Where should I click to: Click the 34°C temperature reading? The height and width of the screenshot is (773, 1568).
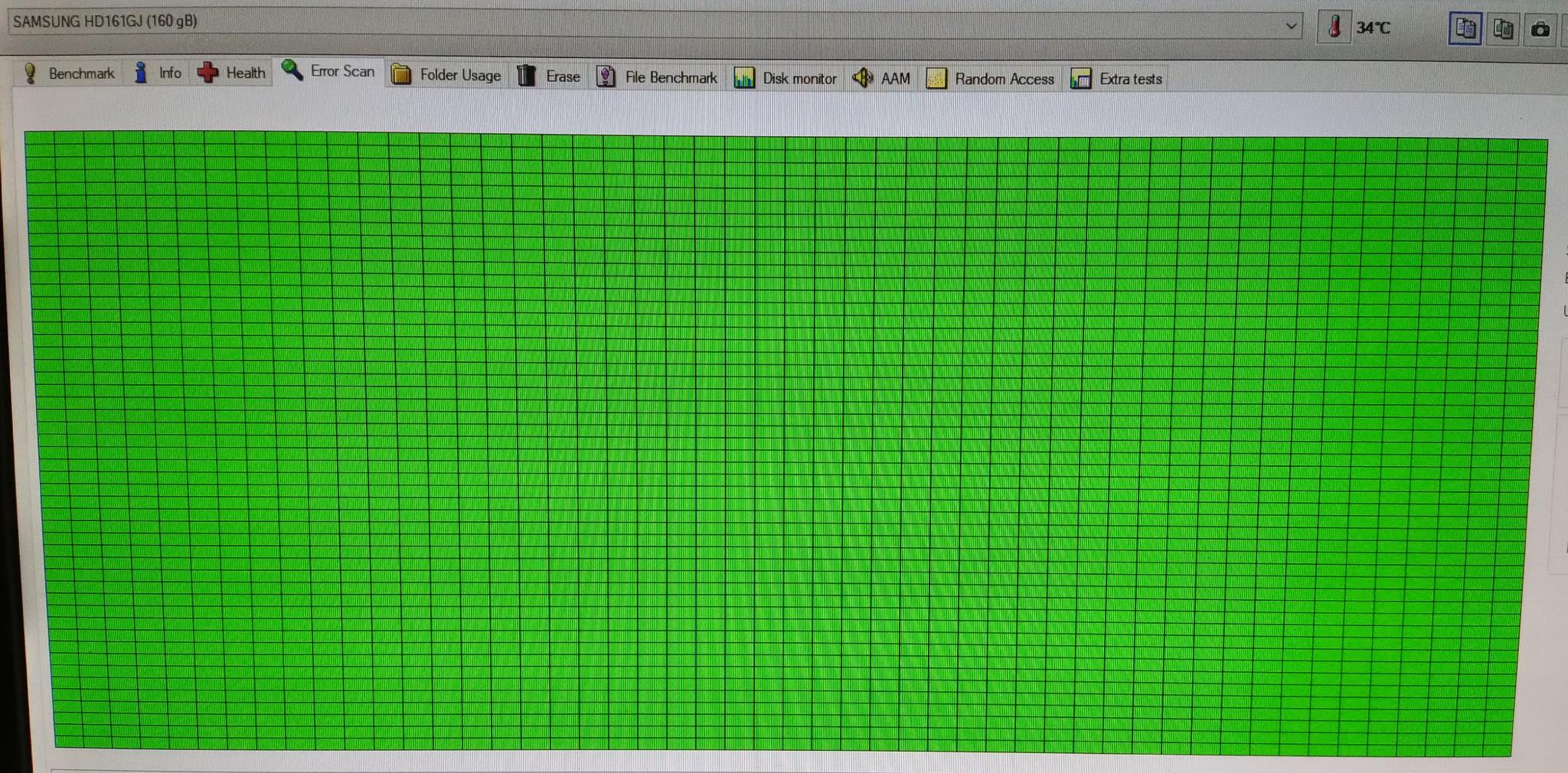(x=1373, y=28)
